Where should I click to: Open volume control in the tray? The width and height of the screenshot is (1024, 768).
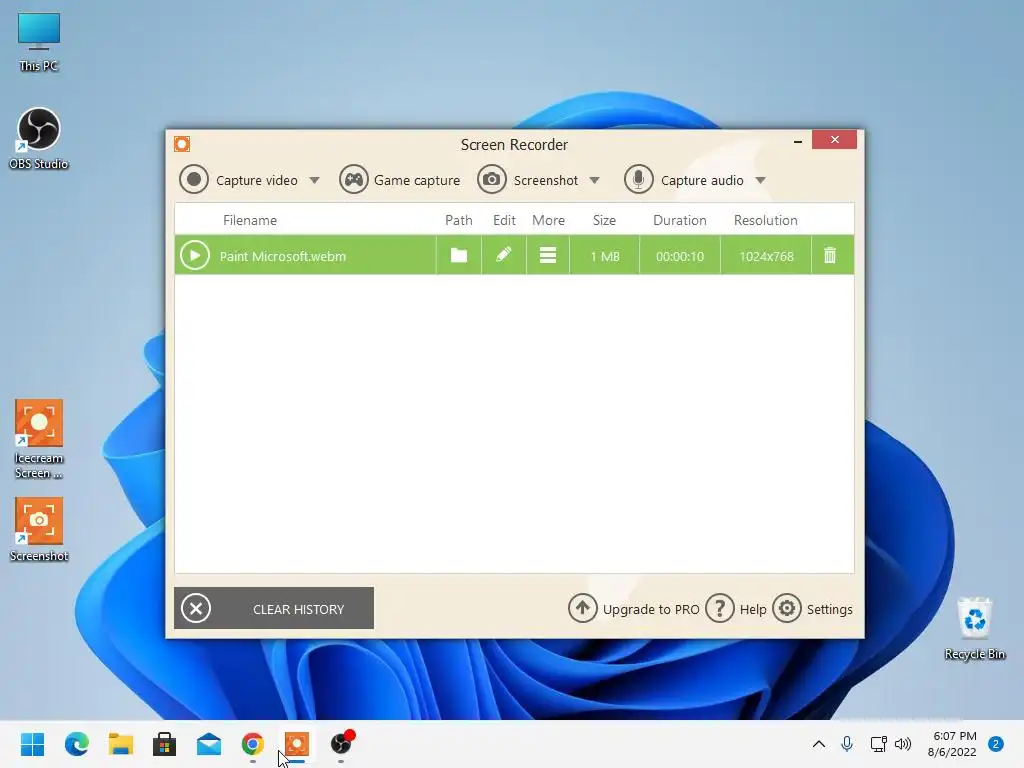click(x=903, y=744)
